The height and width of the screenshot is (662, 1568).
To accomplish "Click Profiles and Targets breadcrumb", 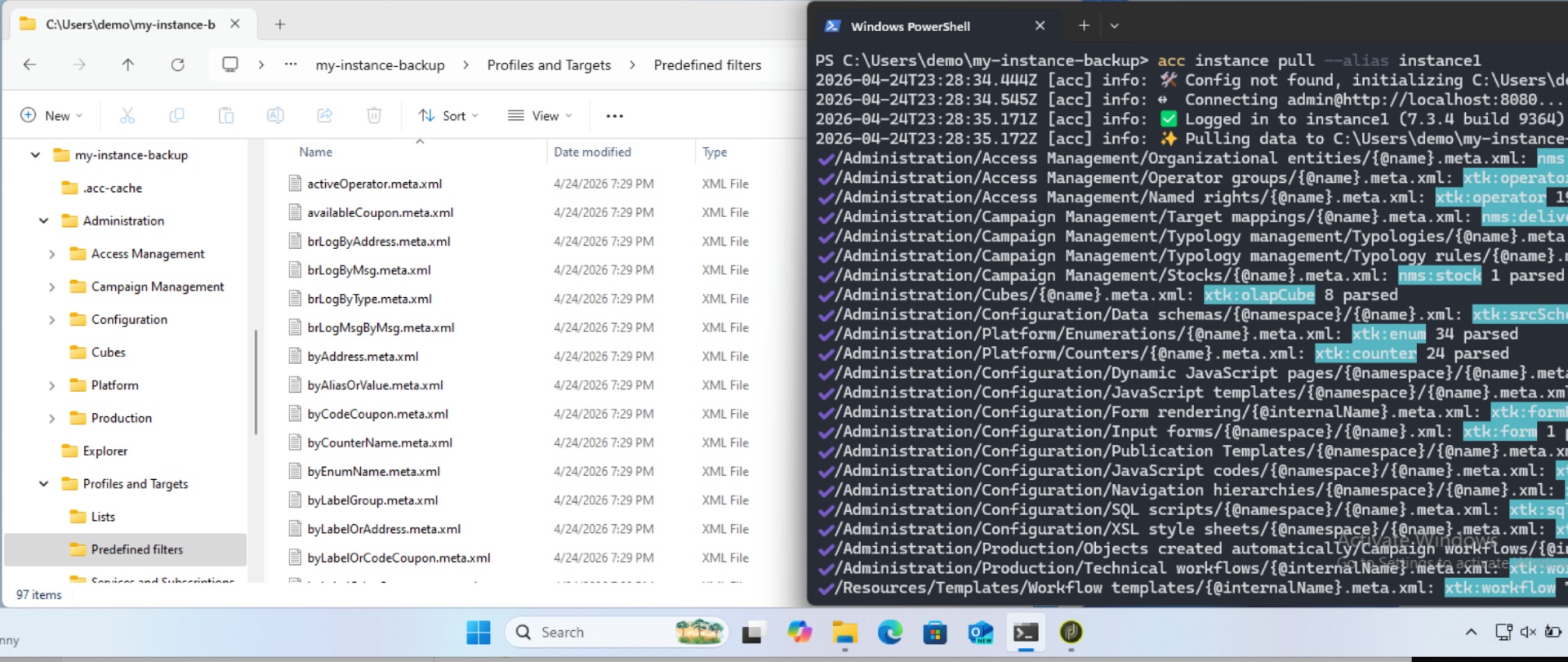I will click(x=549, y=65).
